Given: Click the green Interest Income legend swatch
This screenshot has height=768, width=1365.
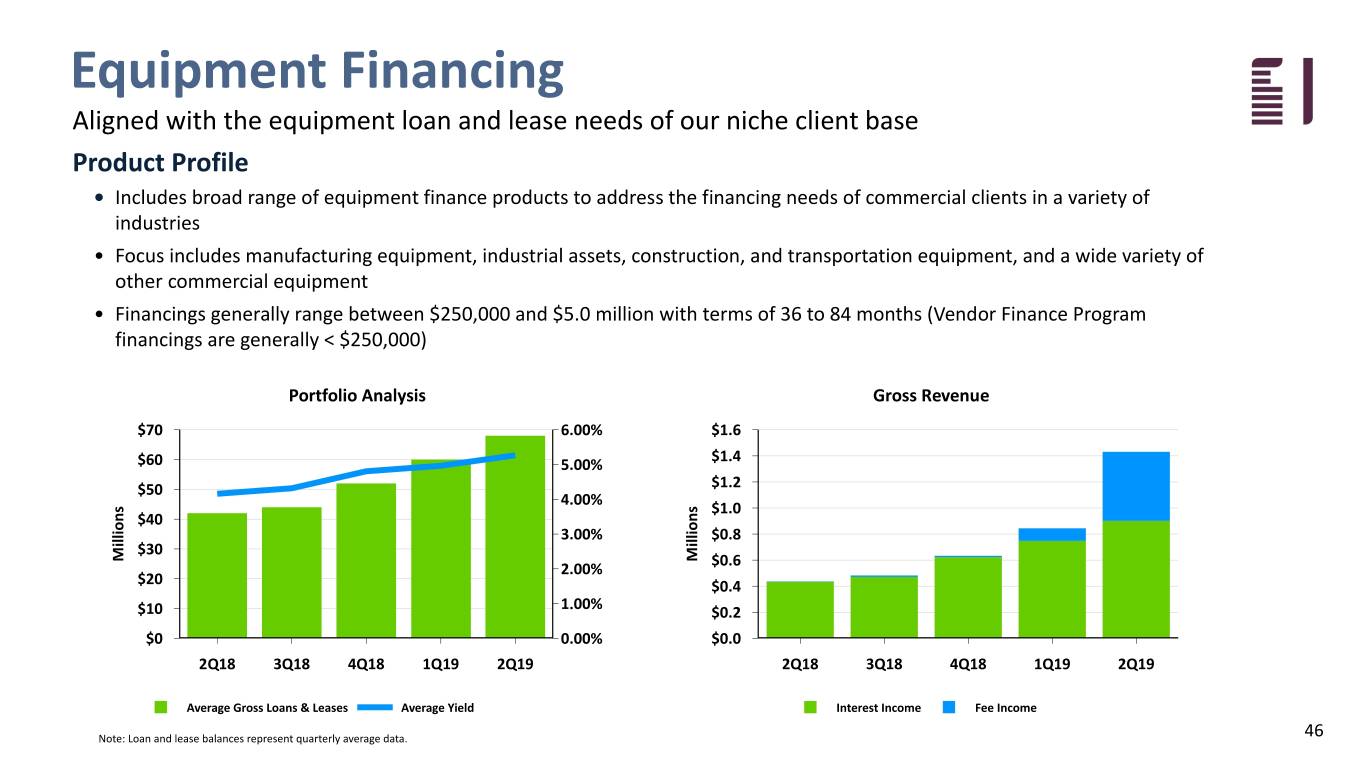Looking at the screenshot, I should (x=811, y=708).
